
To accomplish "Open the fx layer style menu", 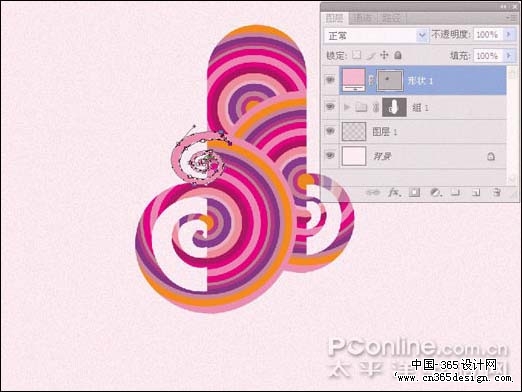I will [394, 192].
